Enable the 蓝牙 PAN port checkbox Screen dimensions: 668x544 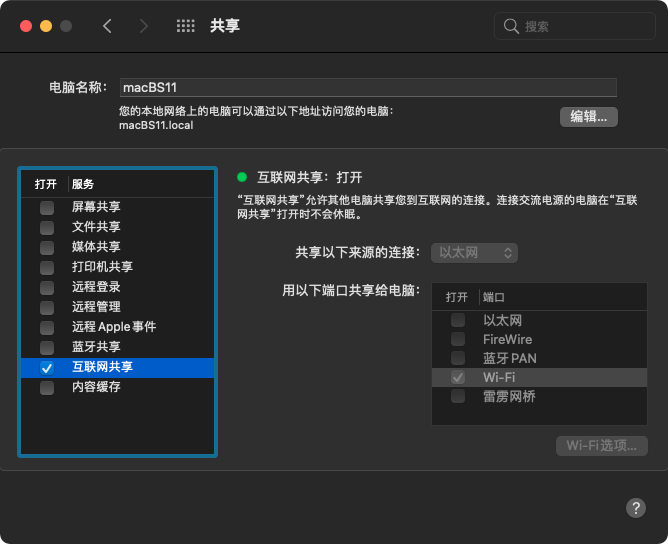(458, 358)
